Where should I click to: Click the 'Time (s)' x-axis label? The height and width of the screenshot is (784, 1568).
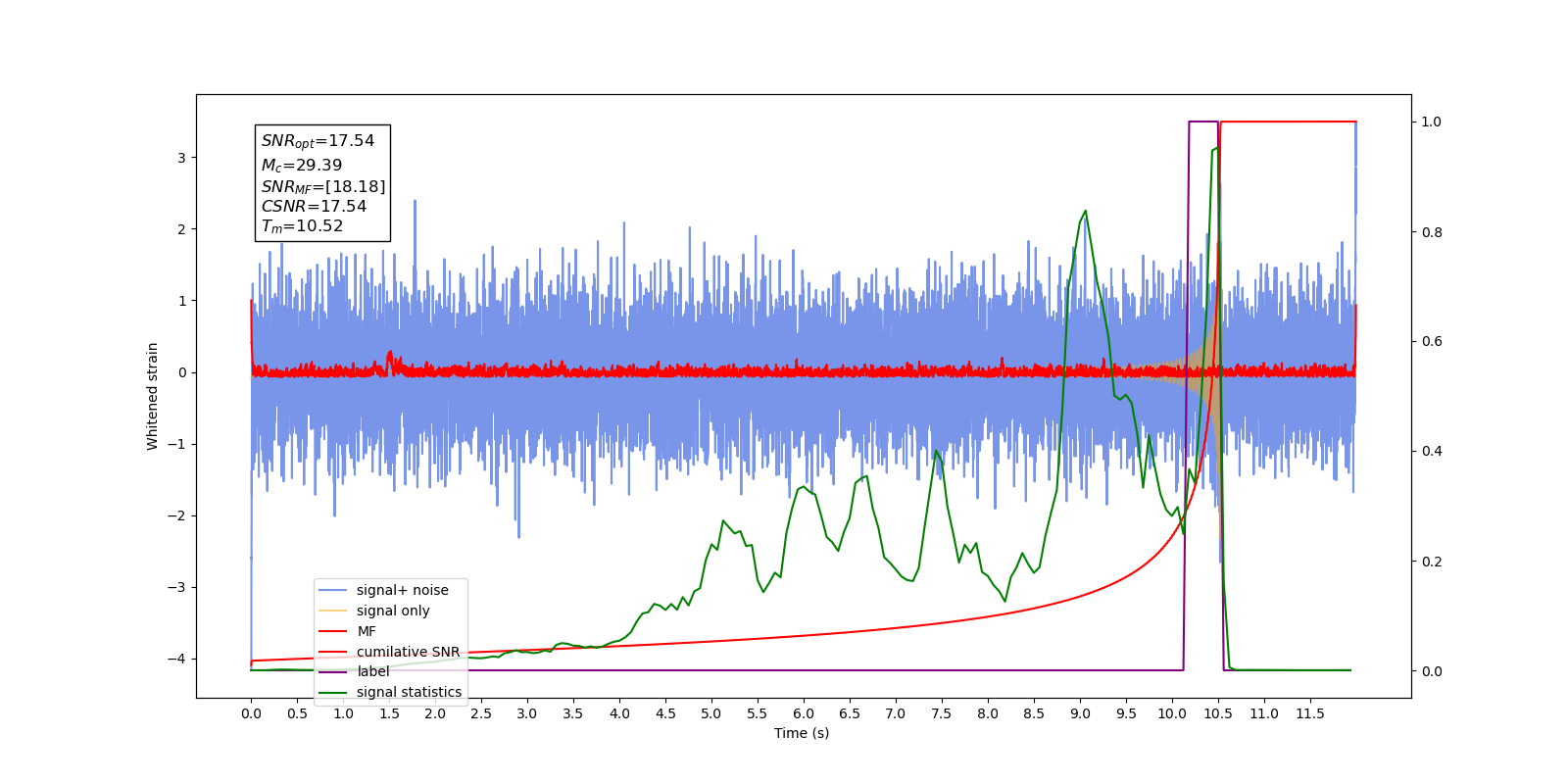point(802,733)
